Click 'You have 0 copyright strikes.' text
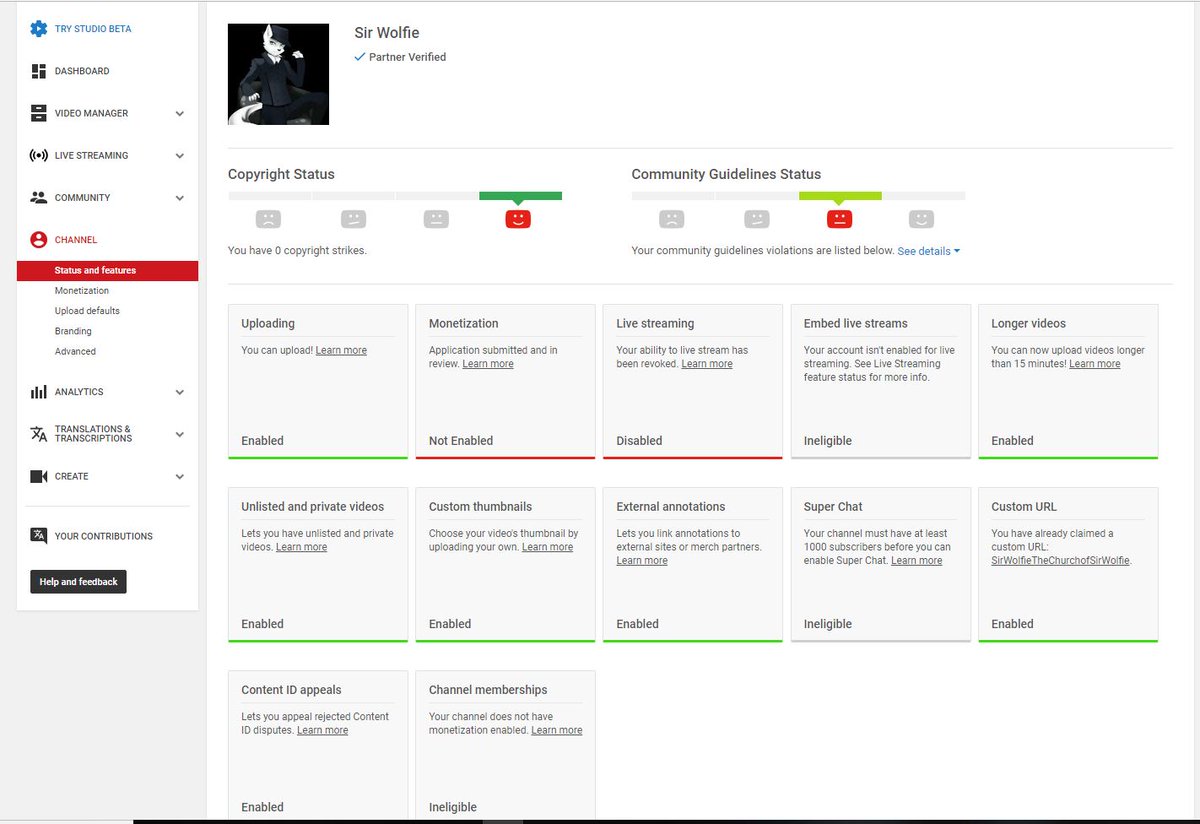Image resolution: width=1200 pixels, height=824 pixels. (297, 250)
